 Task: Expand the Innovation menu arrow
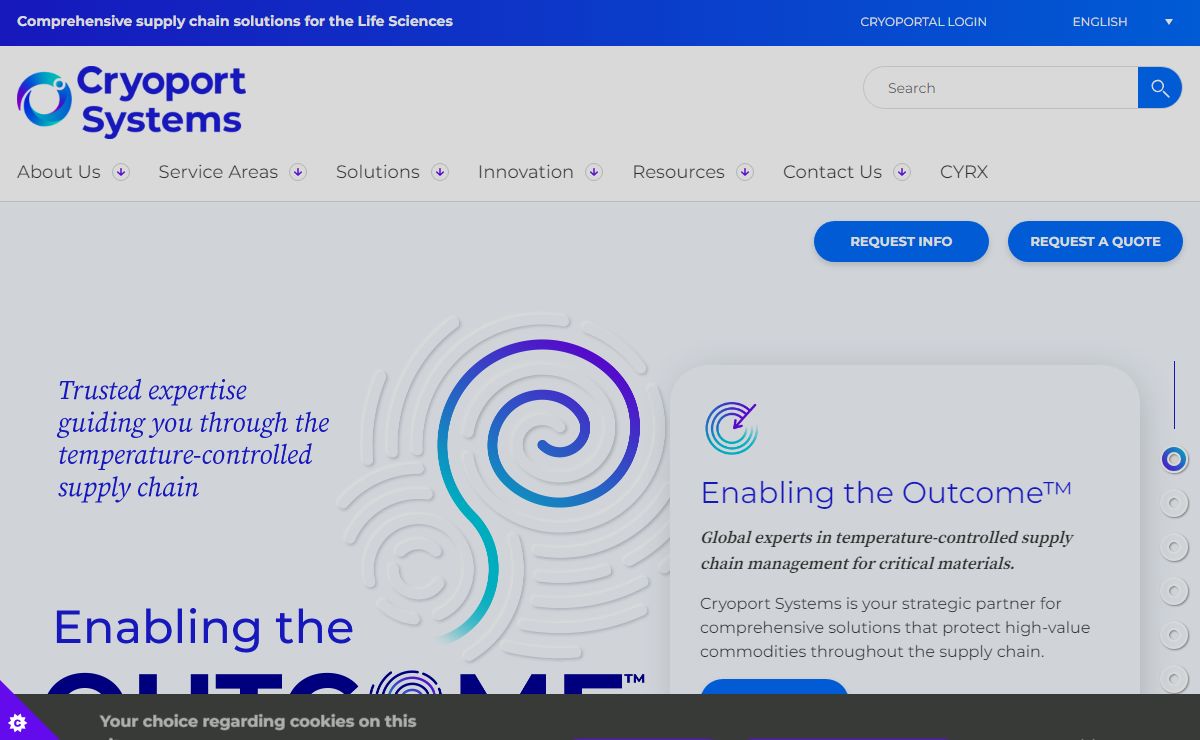point(594,172)
